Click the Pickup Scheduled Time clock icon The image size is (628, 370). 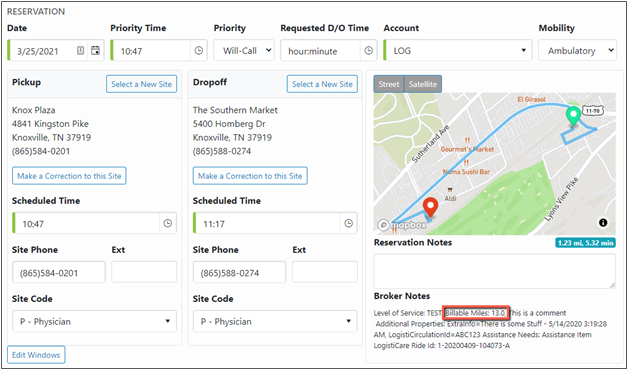click(168, 223)
